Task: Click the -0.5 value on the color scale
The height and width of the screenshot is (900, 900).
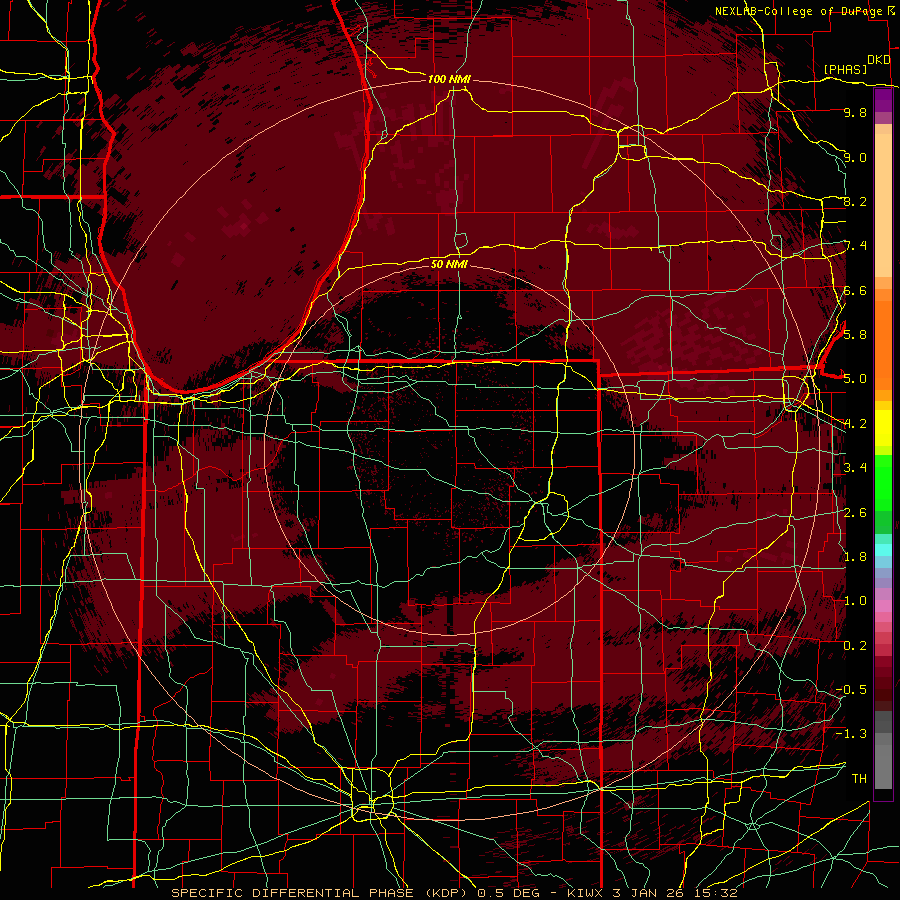Action: pyautogui.click(x=852, y=690)
